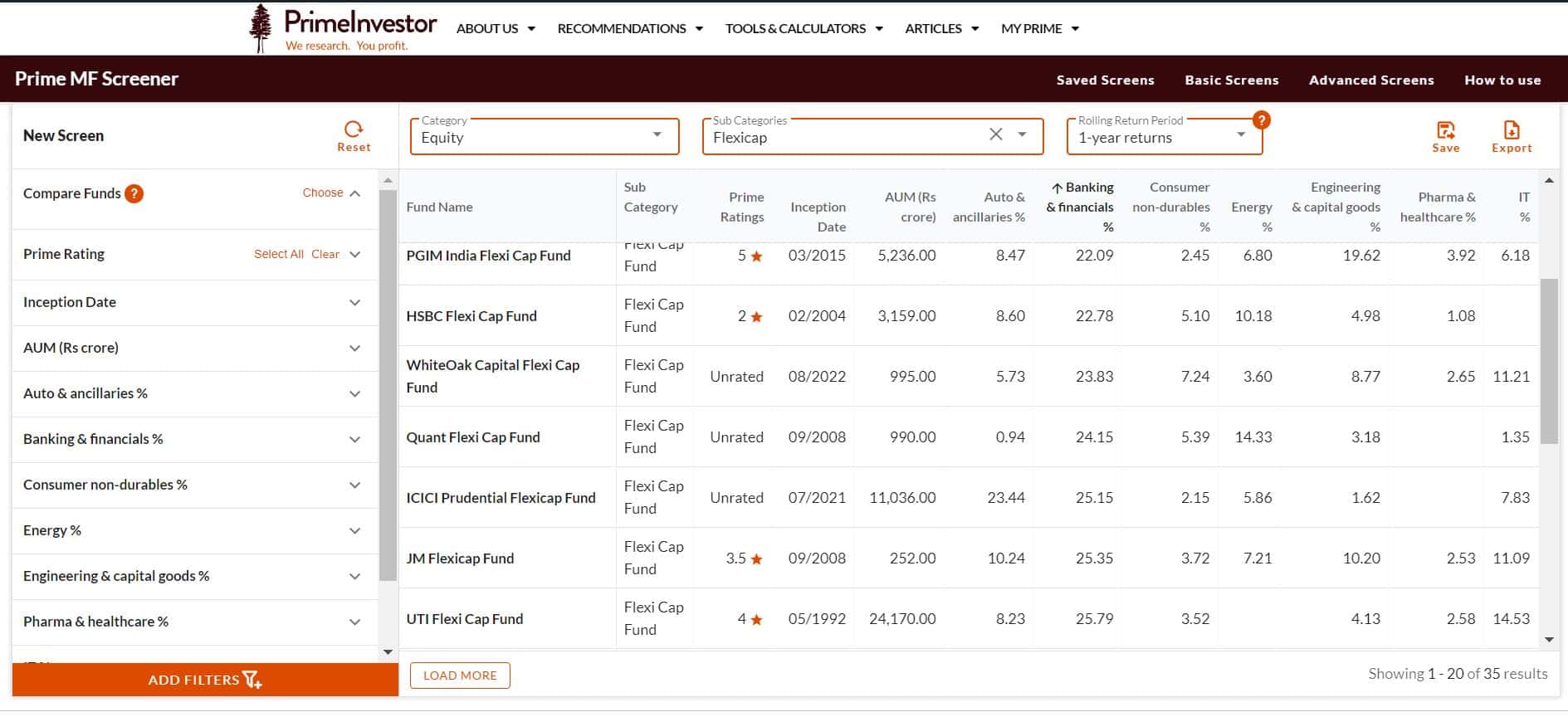Click the results table vertical scrollbar thumb
This screenshot has width=1568, height=717.
1549,361
